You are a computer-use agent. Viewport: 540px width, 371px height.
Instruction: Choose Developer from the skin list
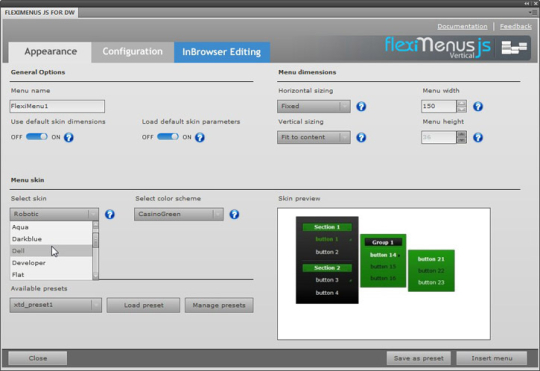[x=51, y=263]
